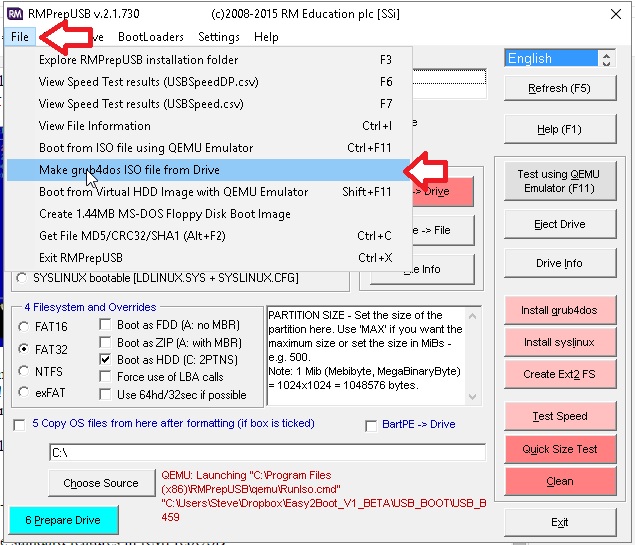Tick Use 64hd/32sec if possible

[x=105, y=395]
